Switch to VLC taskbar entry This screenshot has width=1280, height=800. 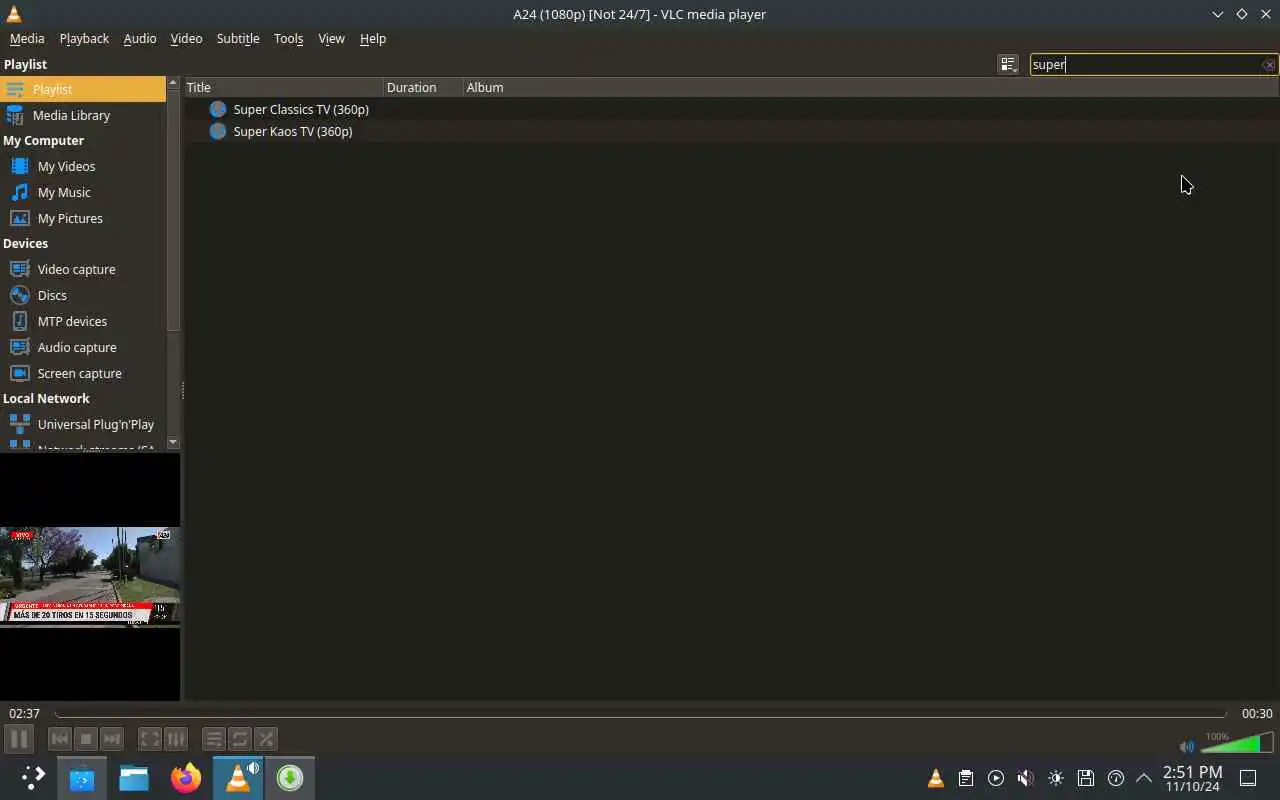coord(238,777)
